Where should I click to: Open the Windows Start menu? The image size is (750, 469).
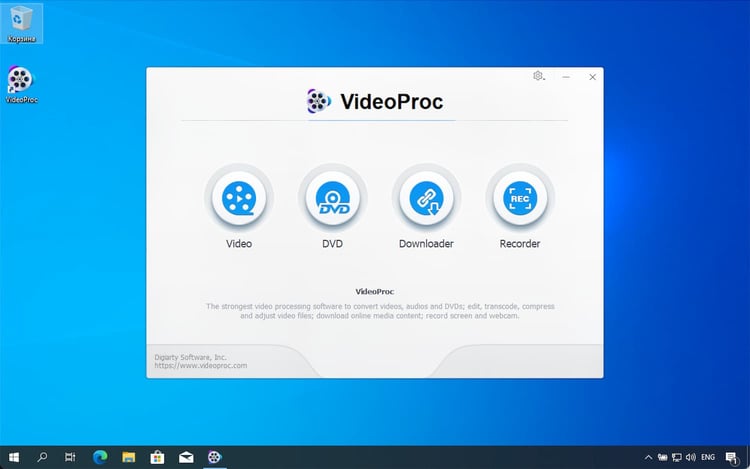[x=14, y=457]
